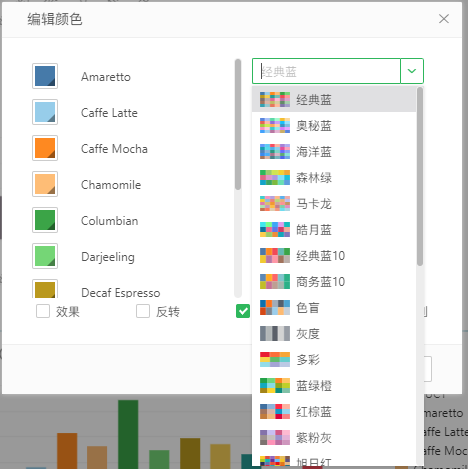Image resolution: width=468 pixels, height=469 pixels.
Task: Select the 海洋蓝 color theme
Action: tap(334, 152)
